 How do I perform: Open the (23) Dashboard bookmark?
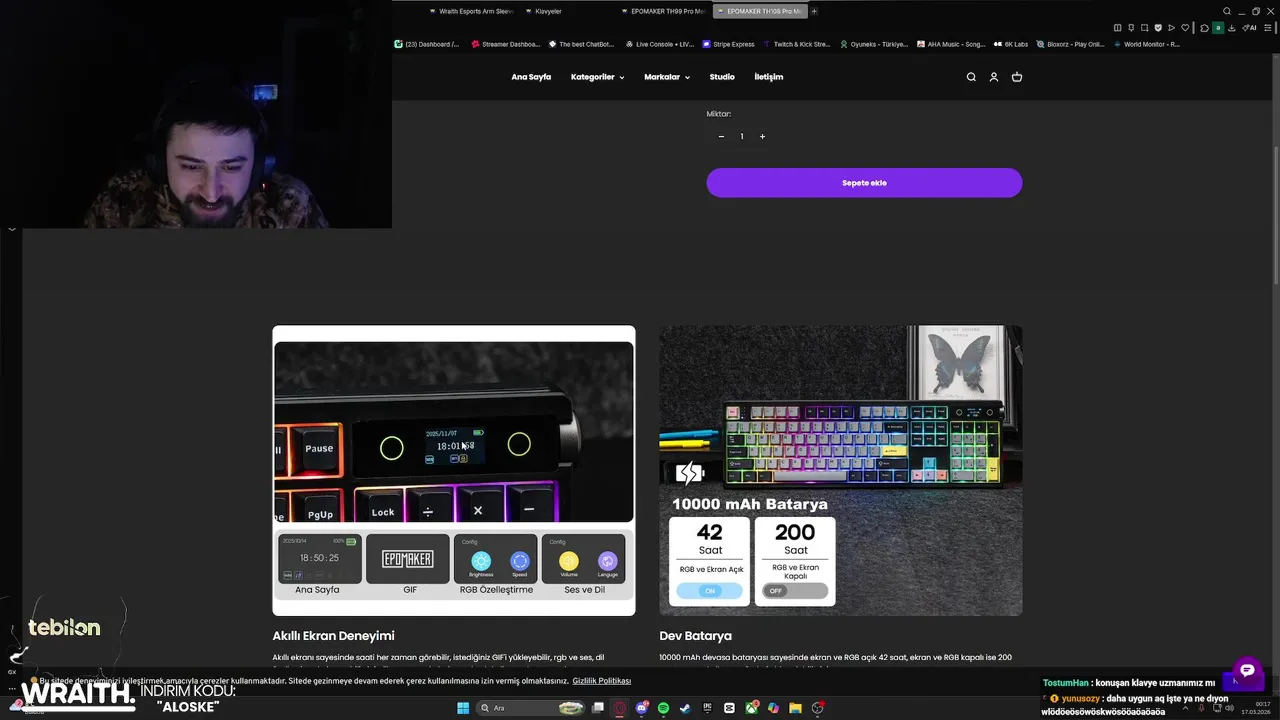pos(427,44)
